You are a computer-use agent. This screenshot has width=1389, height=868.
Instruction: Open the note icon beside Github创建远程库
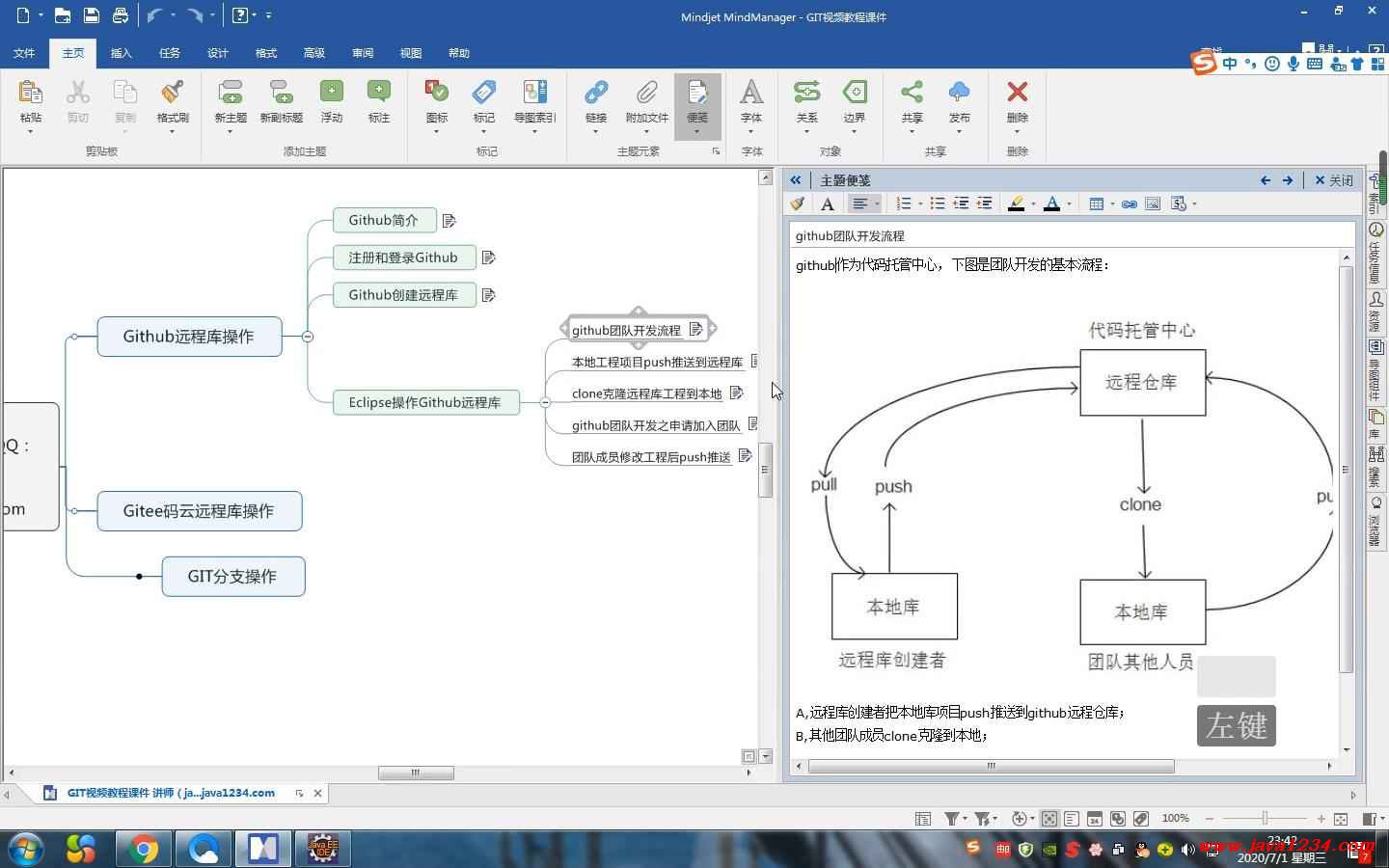click(488, 295)
